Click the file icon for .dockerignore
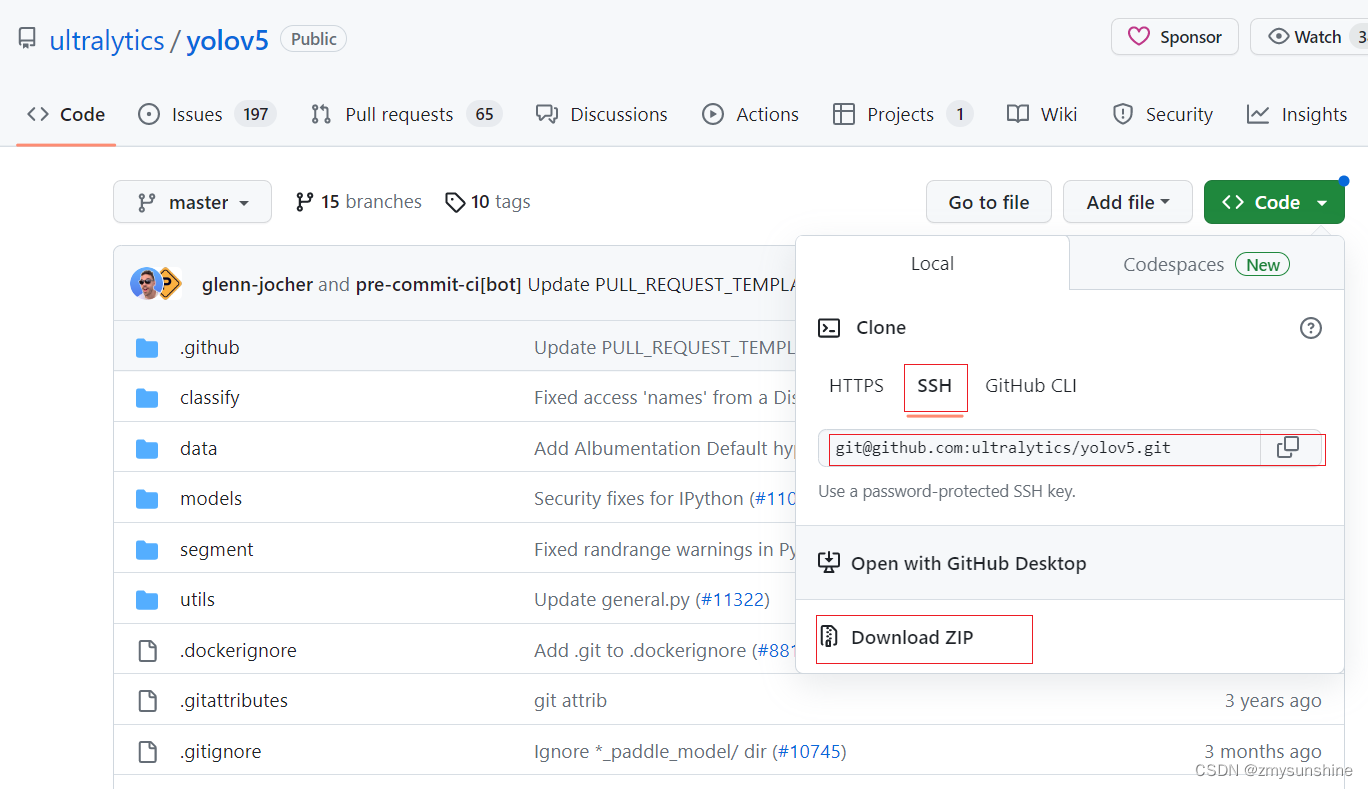 tap(147, 651)
